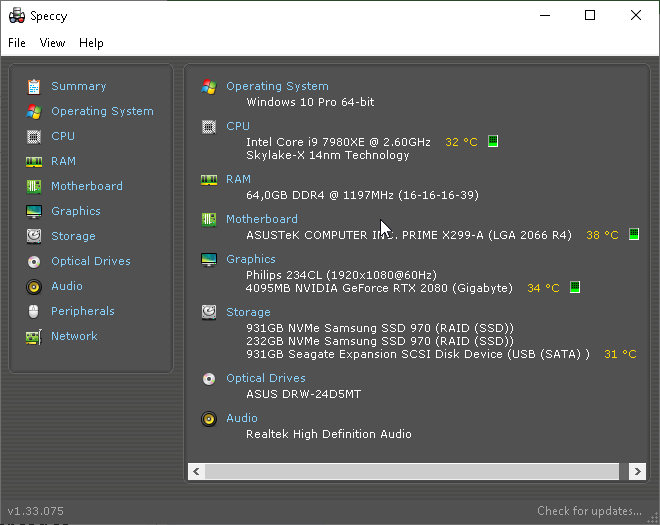Click the horizontal scrollbar right arrow
The width and height of the screenshot is (660, 525).
tap(637, 471)
